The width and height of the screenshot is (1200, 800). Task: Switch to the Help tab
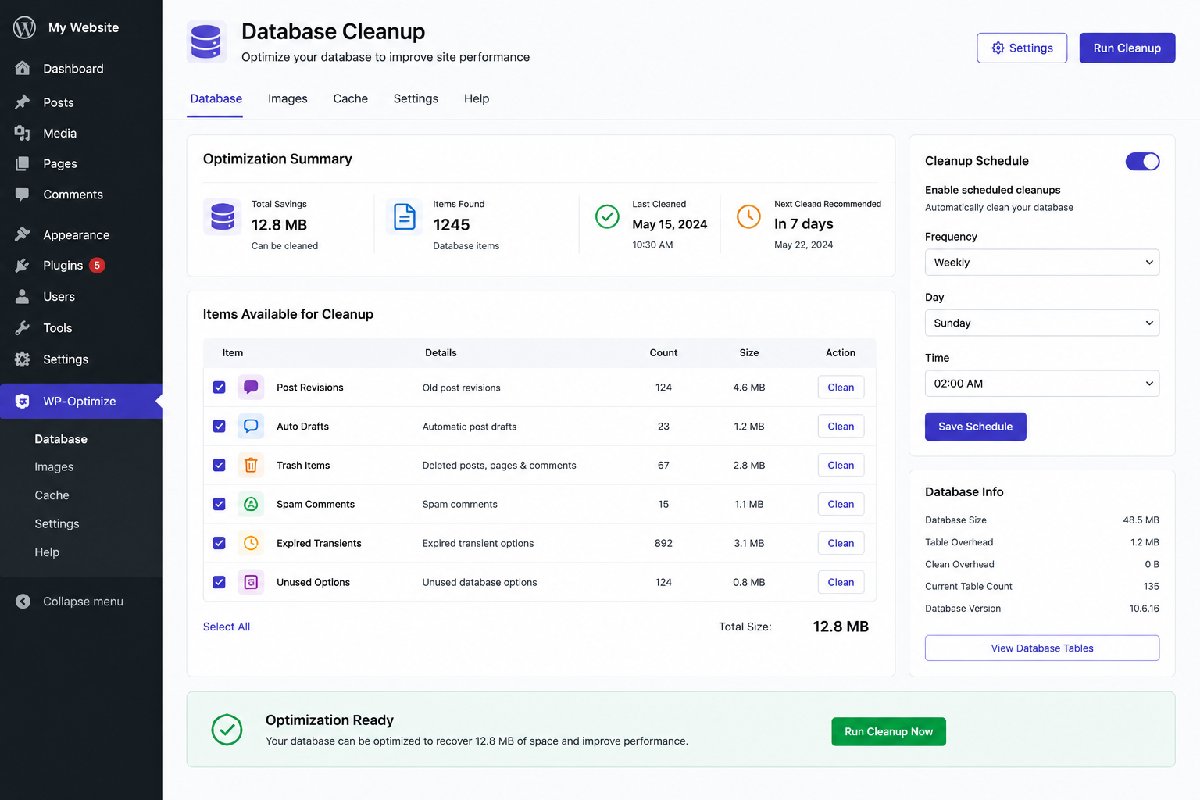coord(477,99)
